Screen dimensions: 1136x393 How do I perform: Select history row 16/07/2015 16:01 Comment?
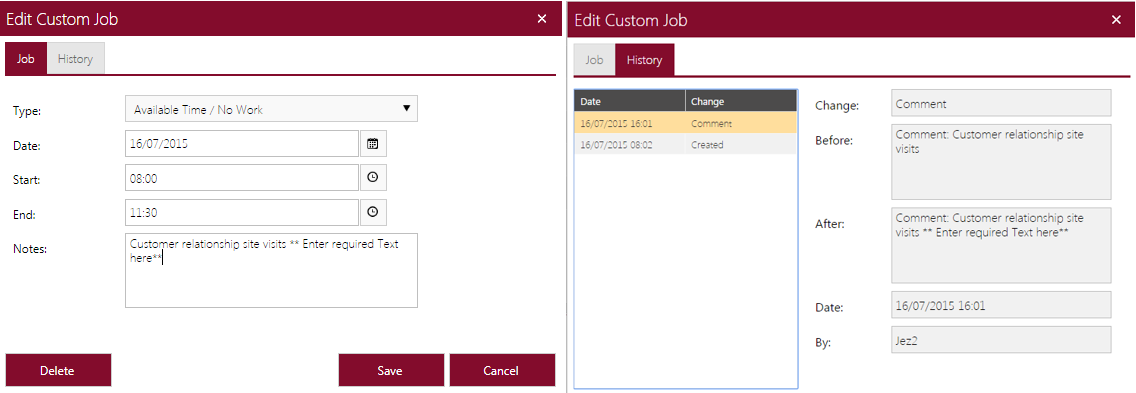click(x=685, y=123)
